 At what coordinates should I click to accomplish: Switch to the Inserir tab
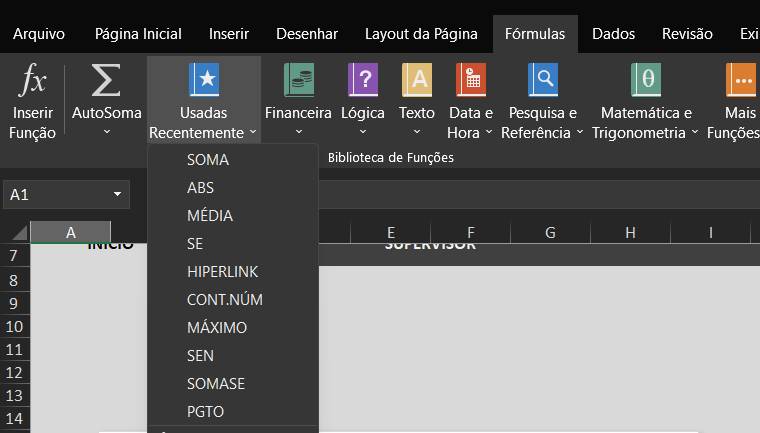tap(229, 34)
